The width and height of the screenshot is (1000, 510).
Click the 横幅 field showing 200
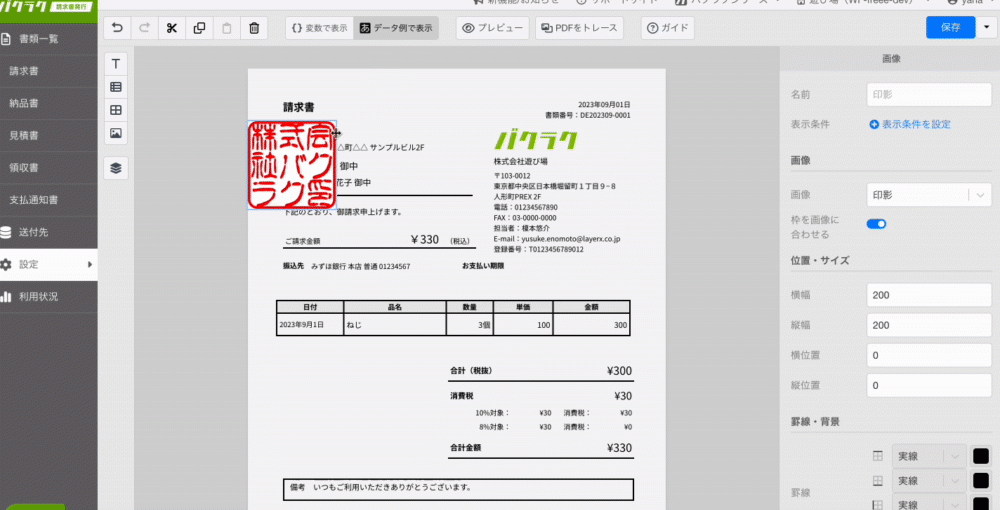[929, 295]
